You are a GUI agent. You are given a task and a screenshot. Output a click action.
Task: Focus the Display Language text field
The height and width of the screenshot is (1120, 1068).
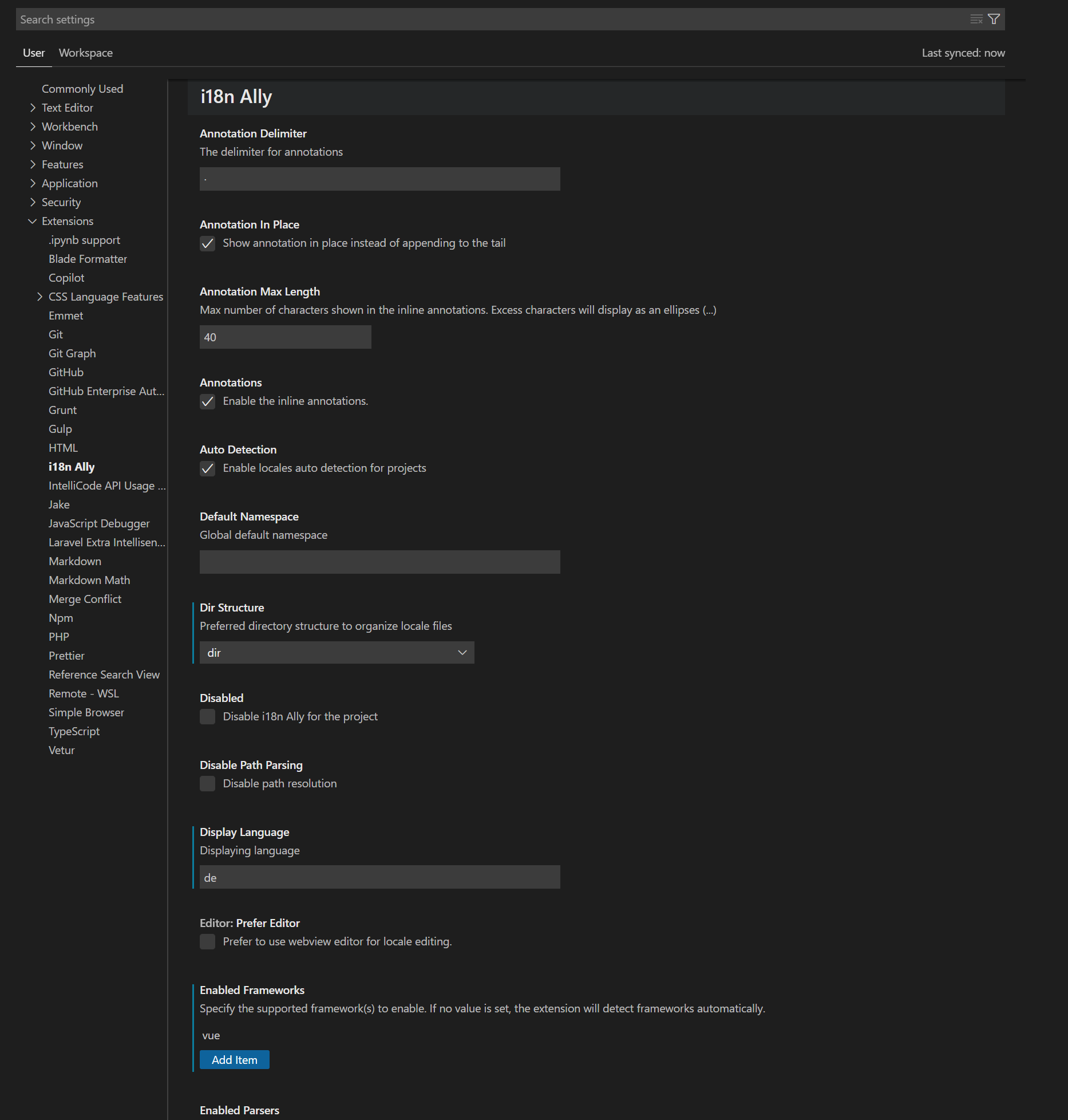(379, 877)
